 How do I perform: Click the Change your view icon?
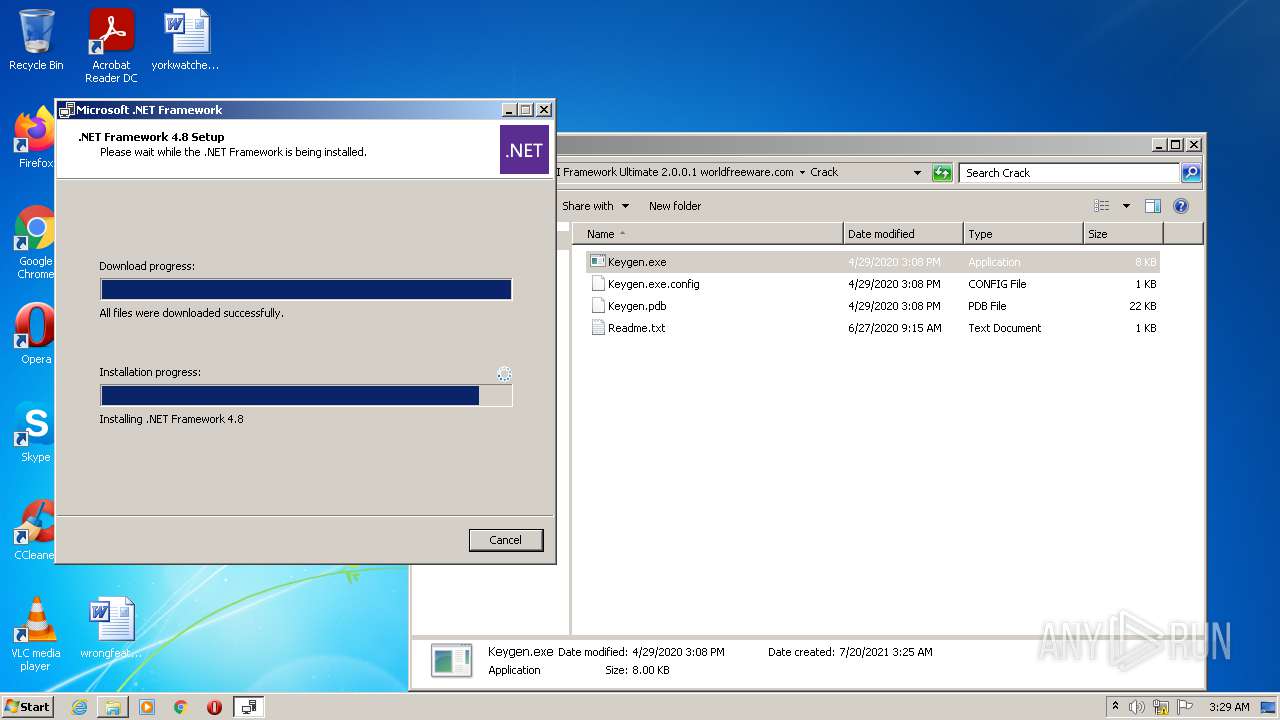pyautogui.click(x=1101, y=206)
